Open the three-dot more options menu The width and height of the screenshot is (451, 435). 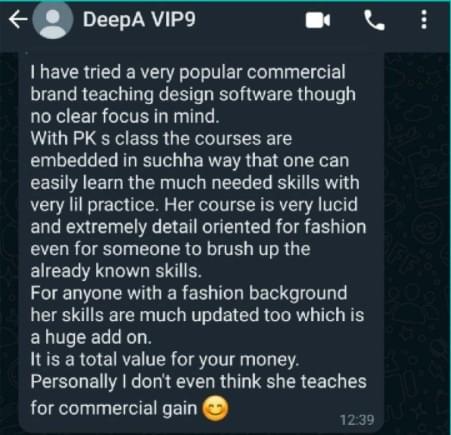click(424, 20)
